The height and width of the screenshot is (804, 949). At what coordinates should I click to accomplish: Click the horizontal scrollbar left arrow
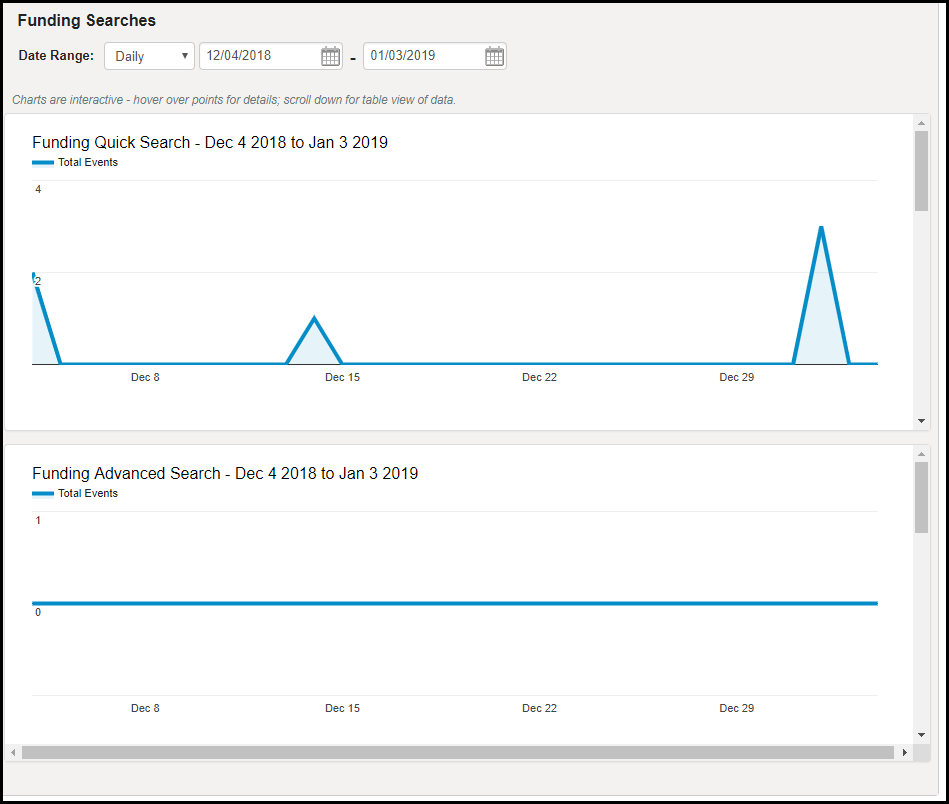13,752
